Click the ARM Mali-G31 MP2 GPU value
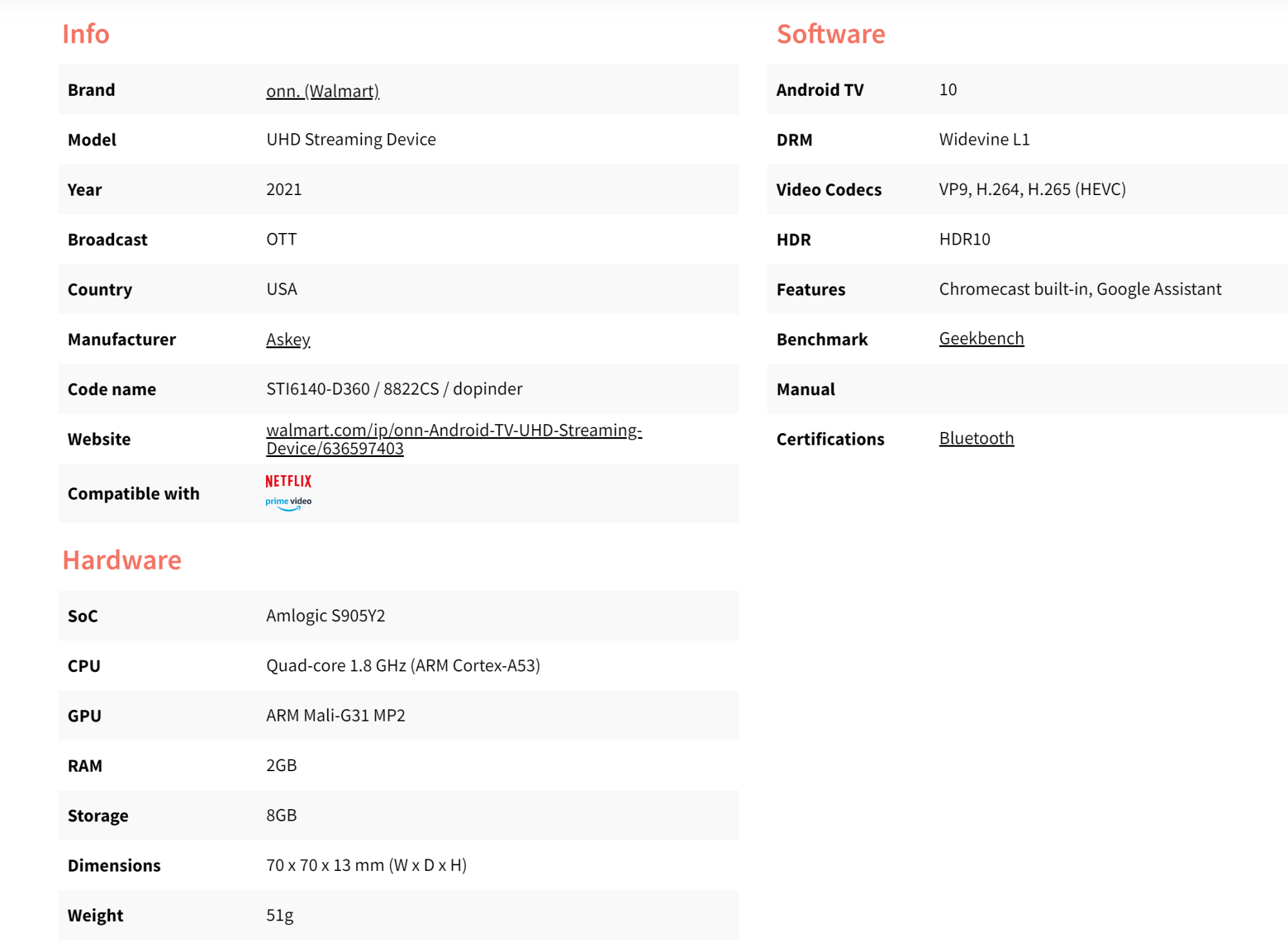This screenshot has width=1288, height=952. point(336,716)
